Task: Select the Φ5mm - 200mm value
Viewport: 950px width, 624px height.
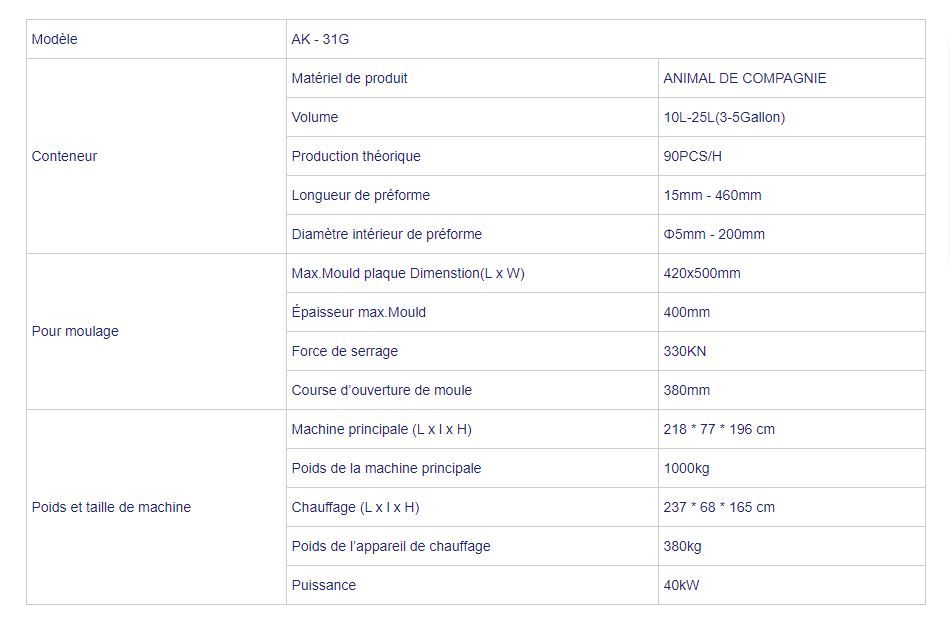Action: click(x=714, y=234)
